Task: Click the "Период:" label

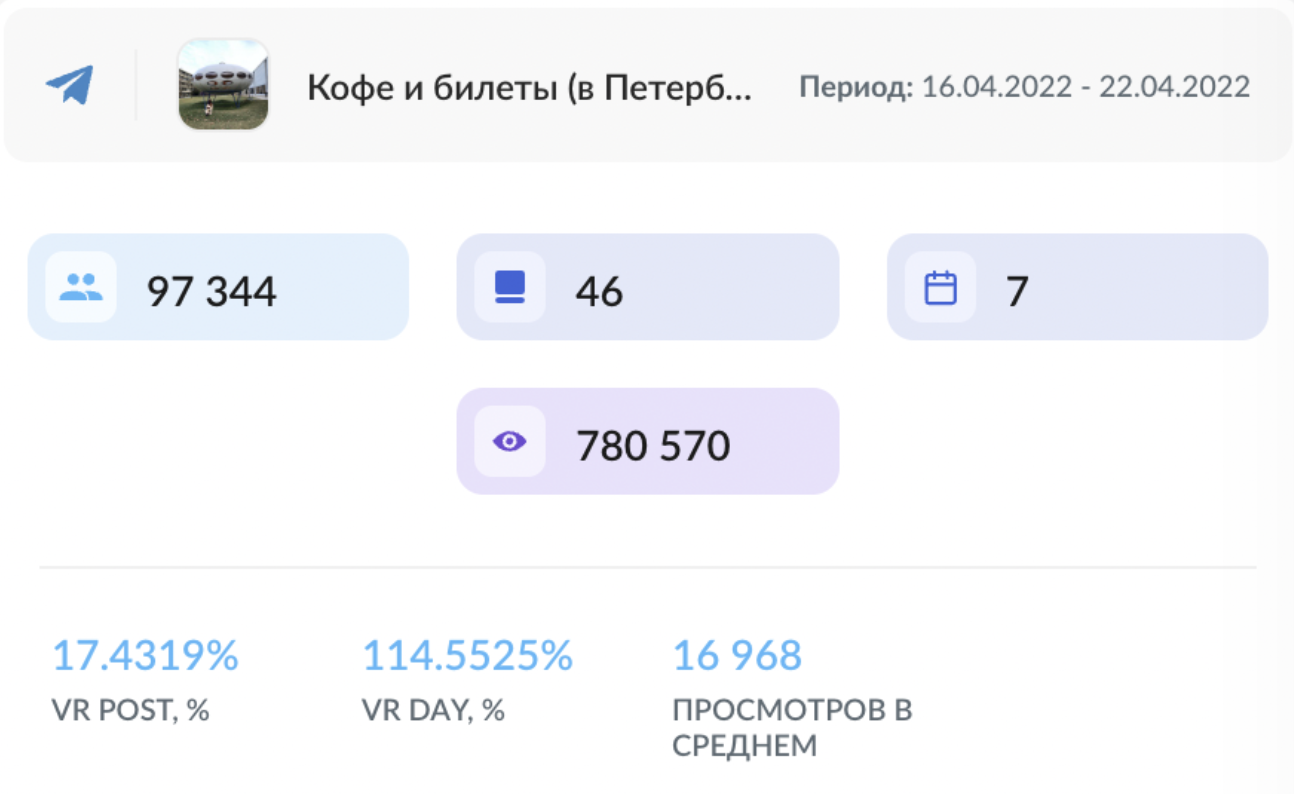Action: point(856,87)
